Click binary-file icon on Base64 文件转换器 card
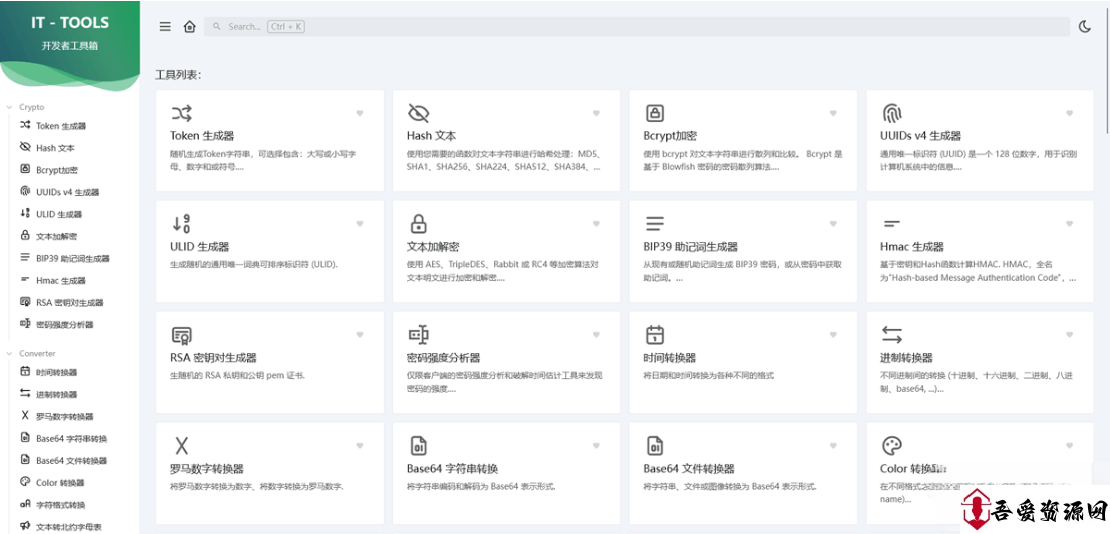This screenshot has width=1110, height=534. pyautogui.click(x=655, y=445)
